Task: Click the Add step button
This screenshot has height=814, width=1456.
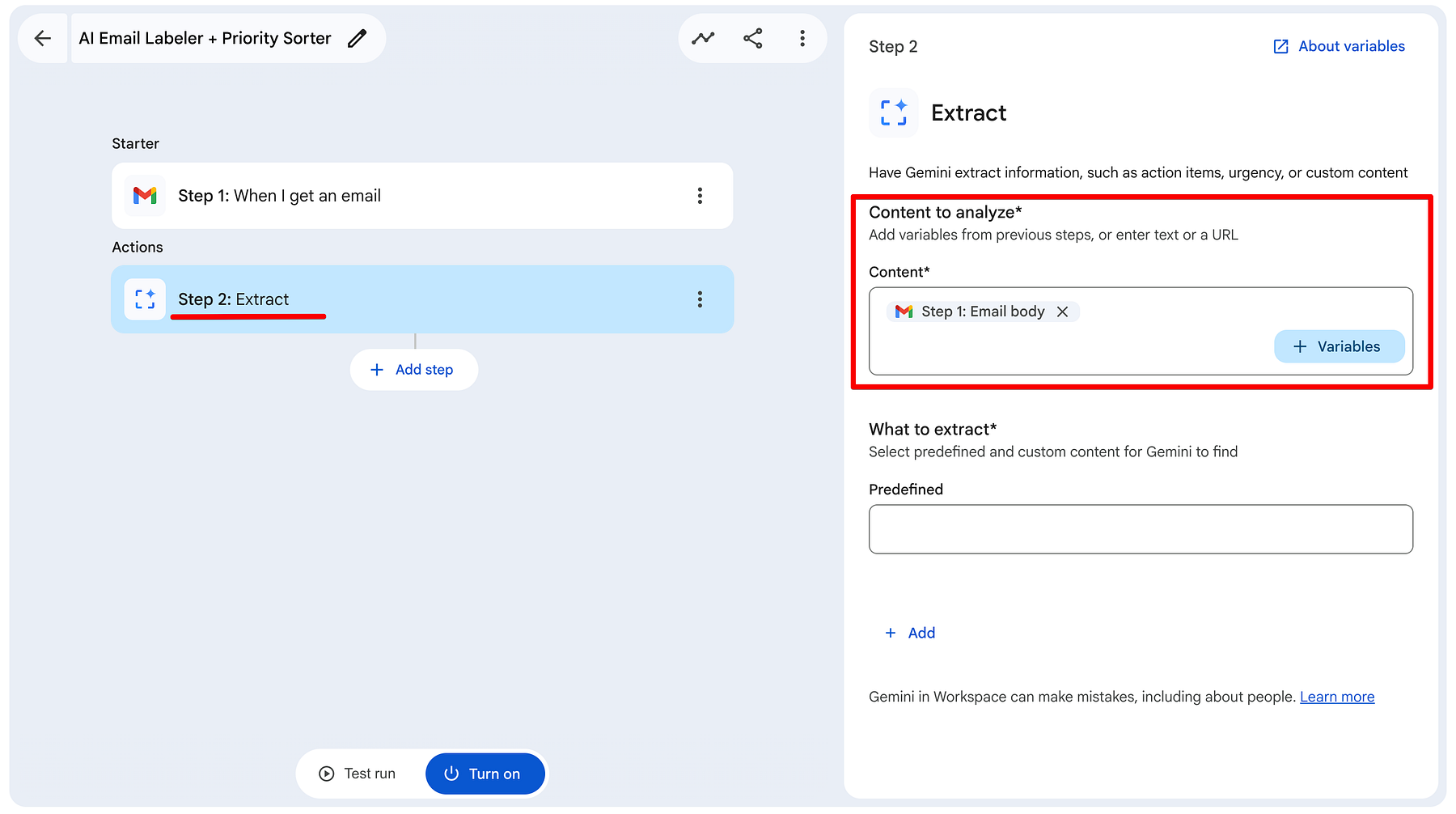Action: (x=413, y=370)
